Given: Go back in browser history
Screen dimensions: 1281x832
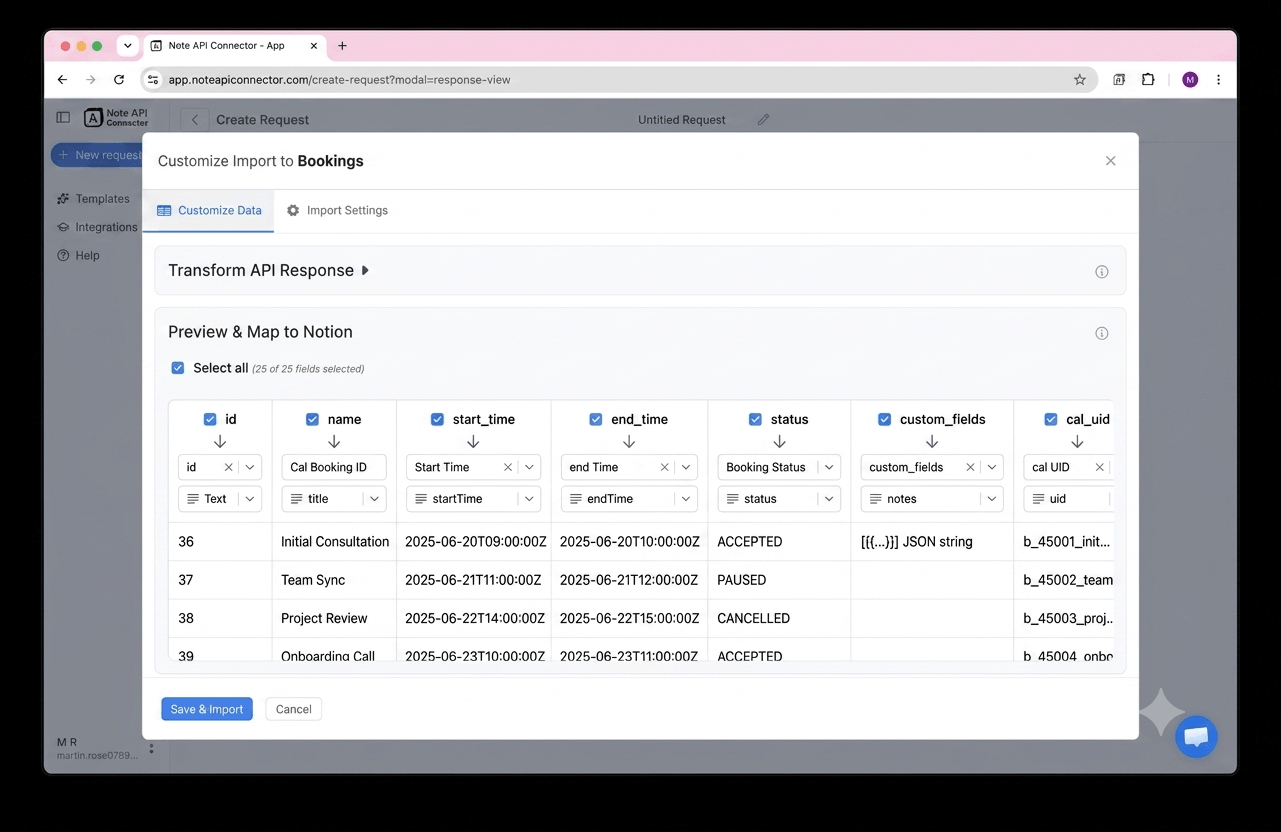Looking at the screenshot, I should click(62, 80).
